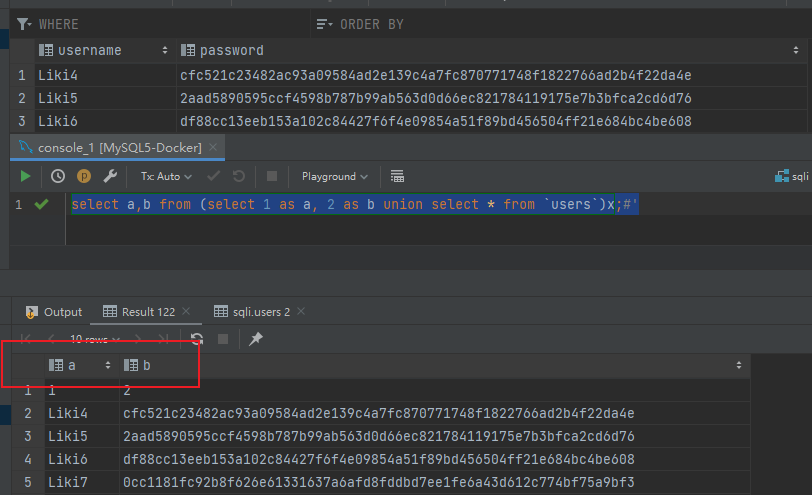
Task: Click the in-editor results table icon
Action: pos(397,176)
